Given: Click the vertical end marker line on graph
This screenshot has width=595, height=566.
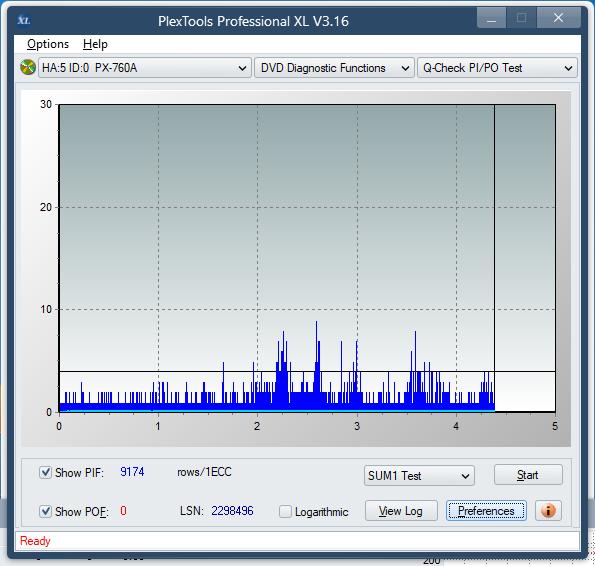Looking at the screenshot, I should (494, 258).
